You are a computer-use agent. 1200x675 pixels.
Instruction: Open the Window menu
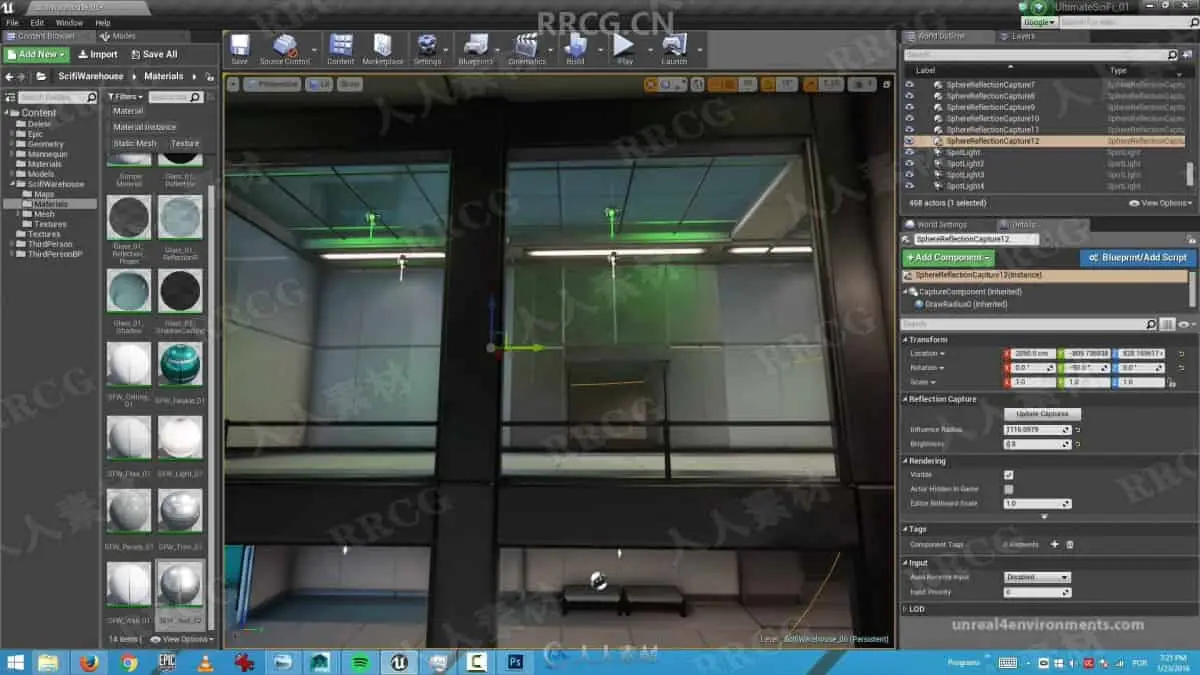69,22
